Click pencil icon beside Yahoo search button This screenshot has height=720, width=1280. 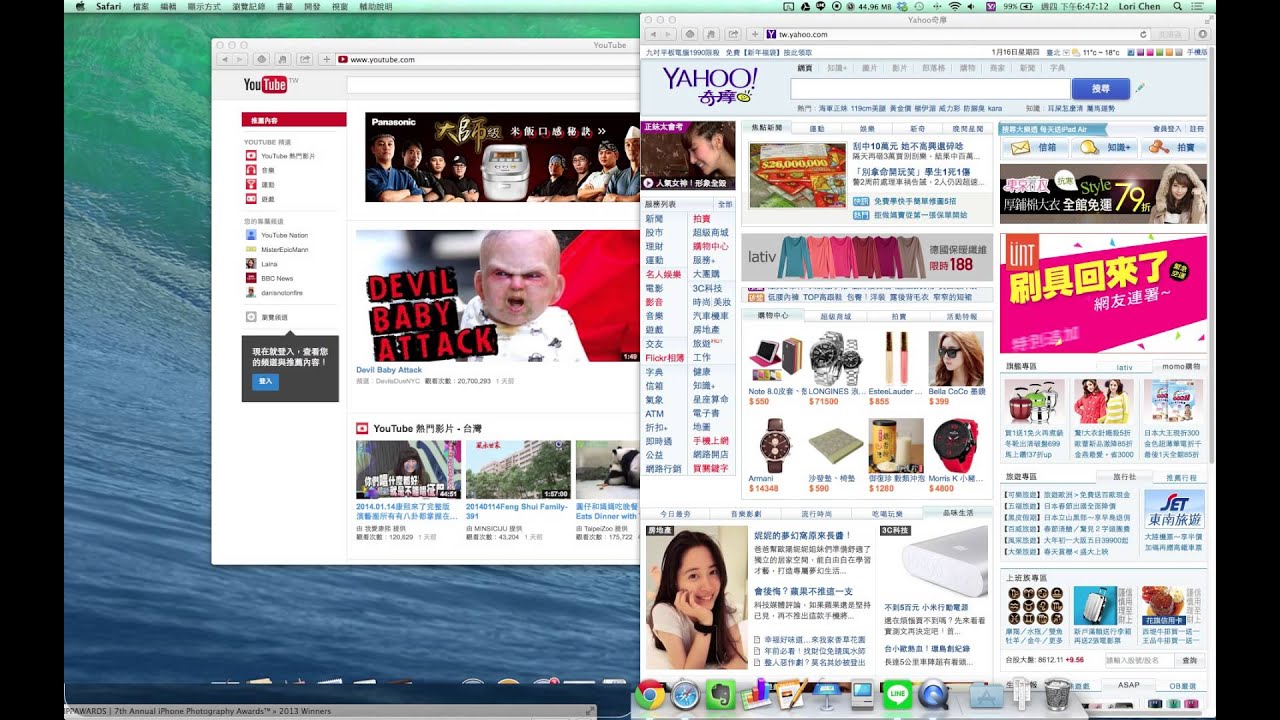point(1140,88)
